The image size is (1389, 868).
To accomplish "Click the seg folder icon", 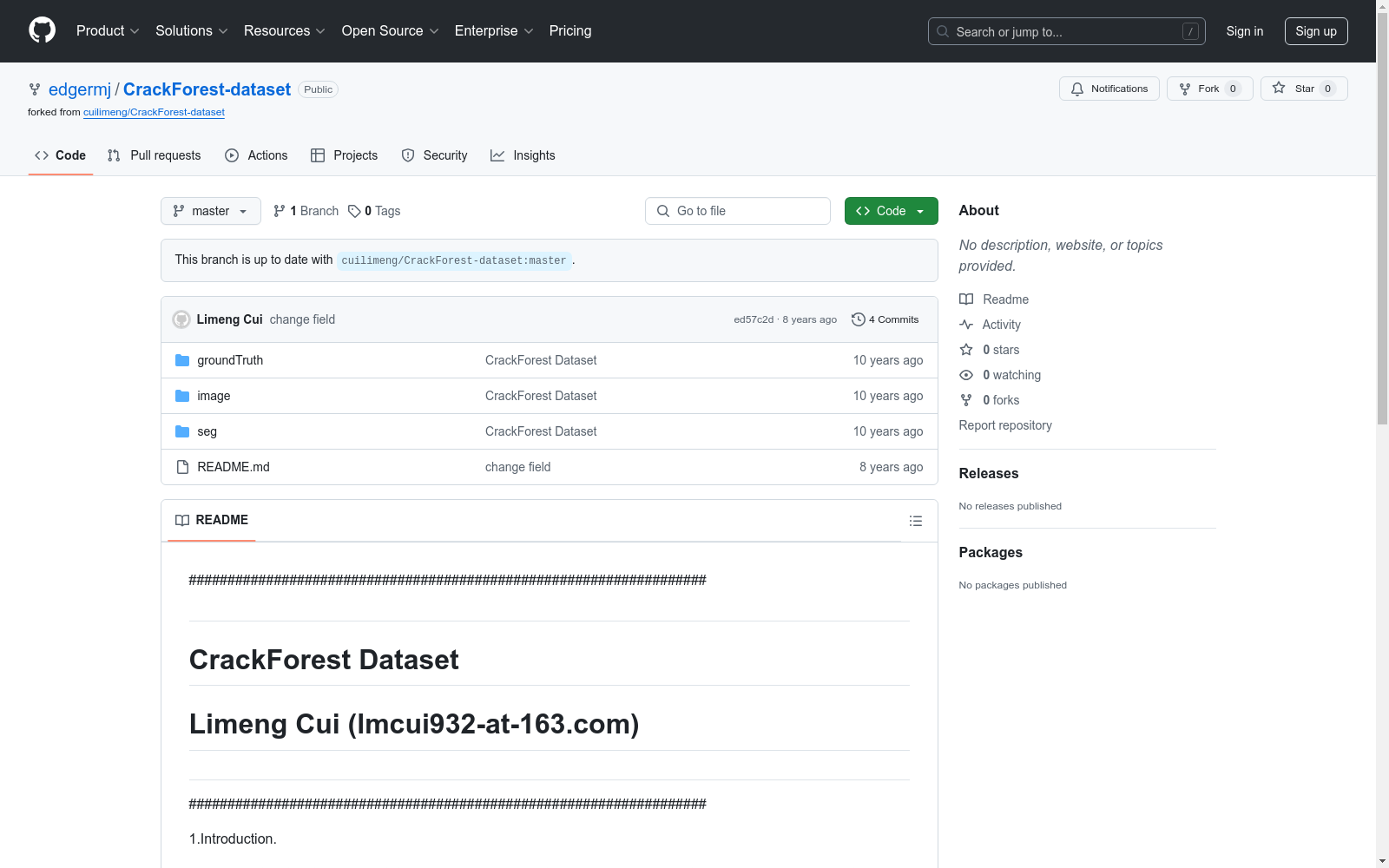I will pyautogui.click(x=182, y=431).
